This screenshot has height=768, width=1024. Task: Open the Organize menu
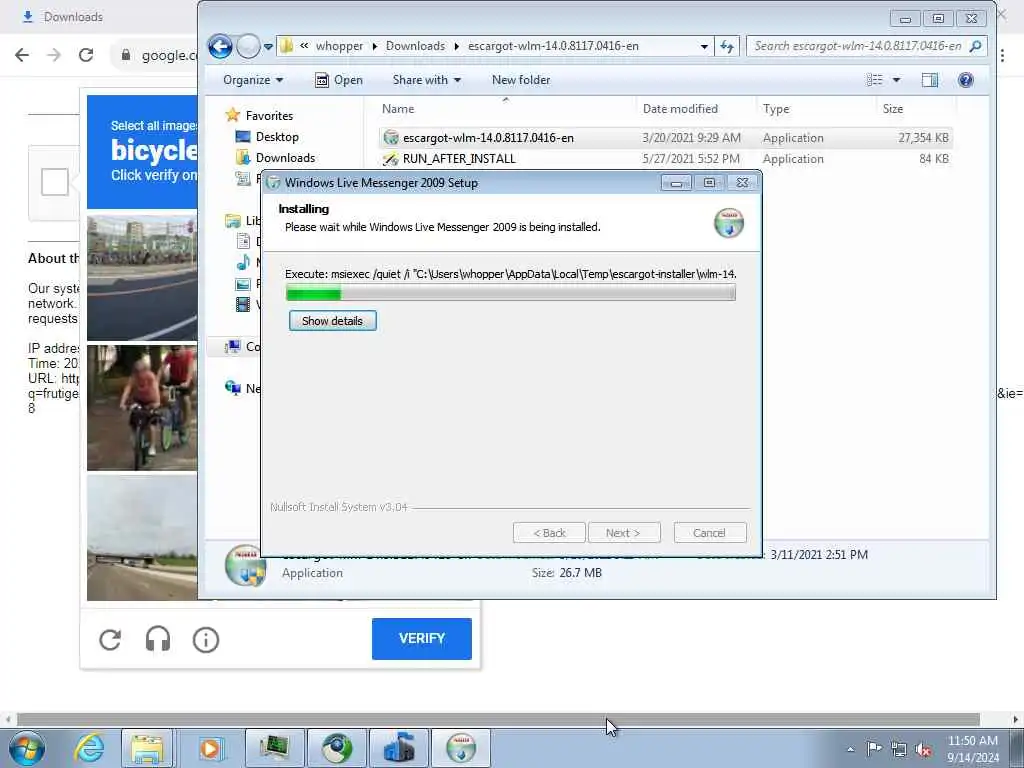253,80
